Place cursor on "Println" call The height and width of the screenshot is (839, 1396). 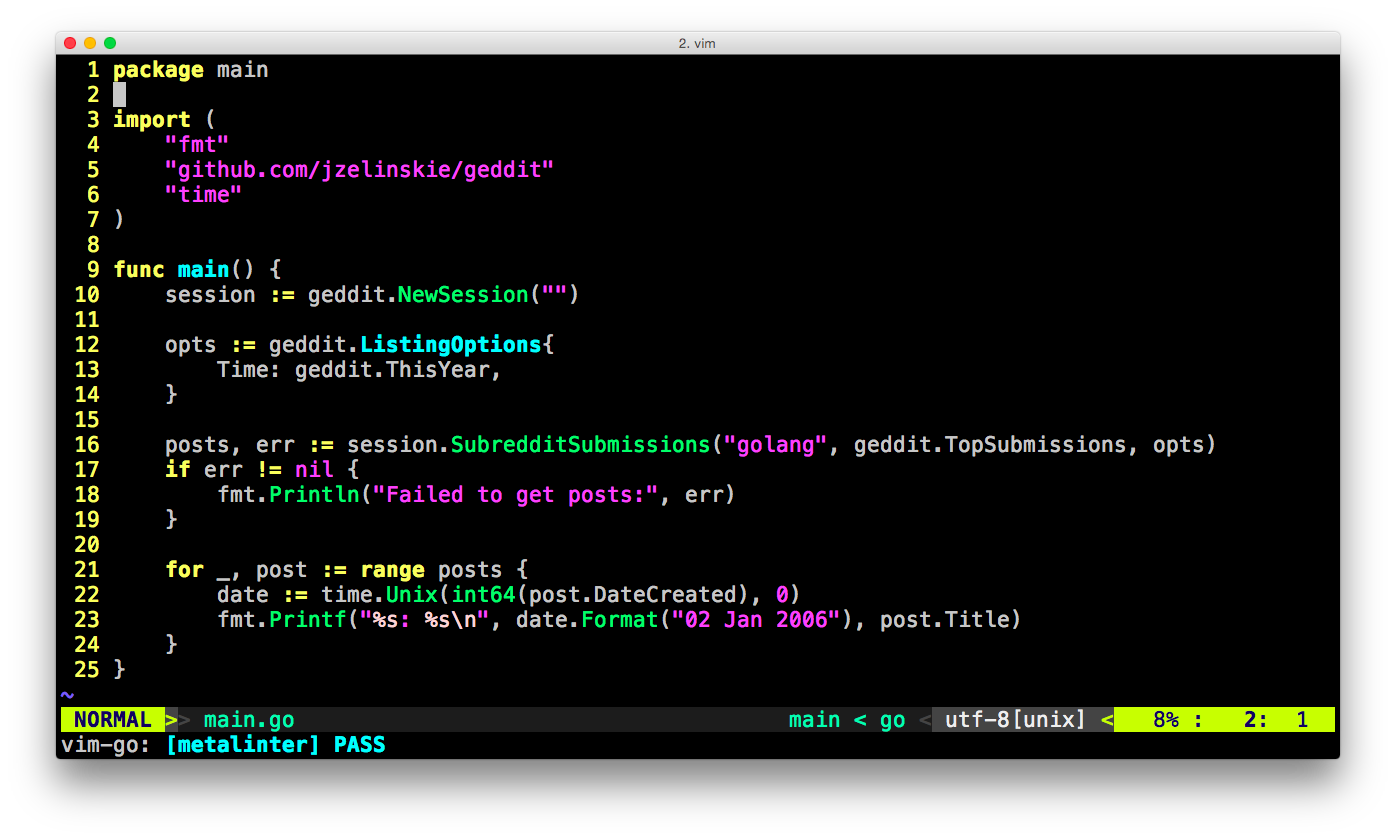click(314, 495)
